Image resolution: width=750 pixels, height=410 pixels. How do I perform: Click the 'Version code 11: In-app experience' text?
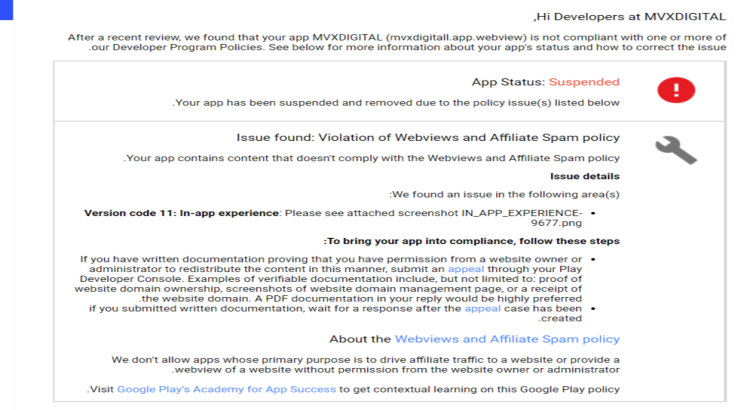click(x=183, y=213)
